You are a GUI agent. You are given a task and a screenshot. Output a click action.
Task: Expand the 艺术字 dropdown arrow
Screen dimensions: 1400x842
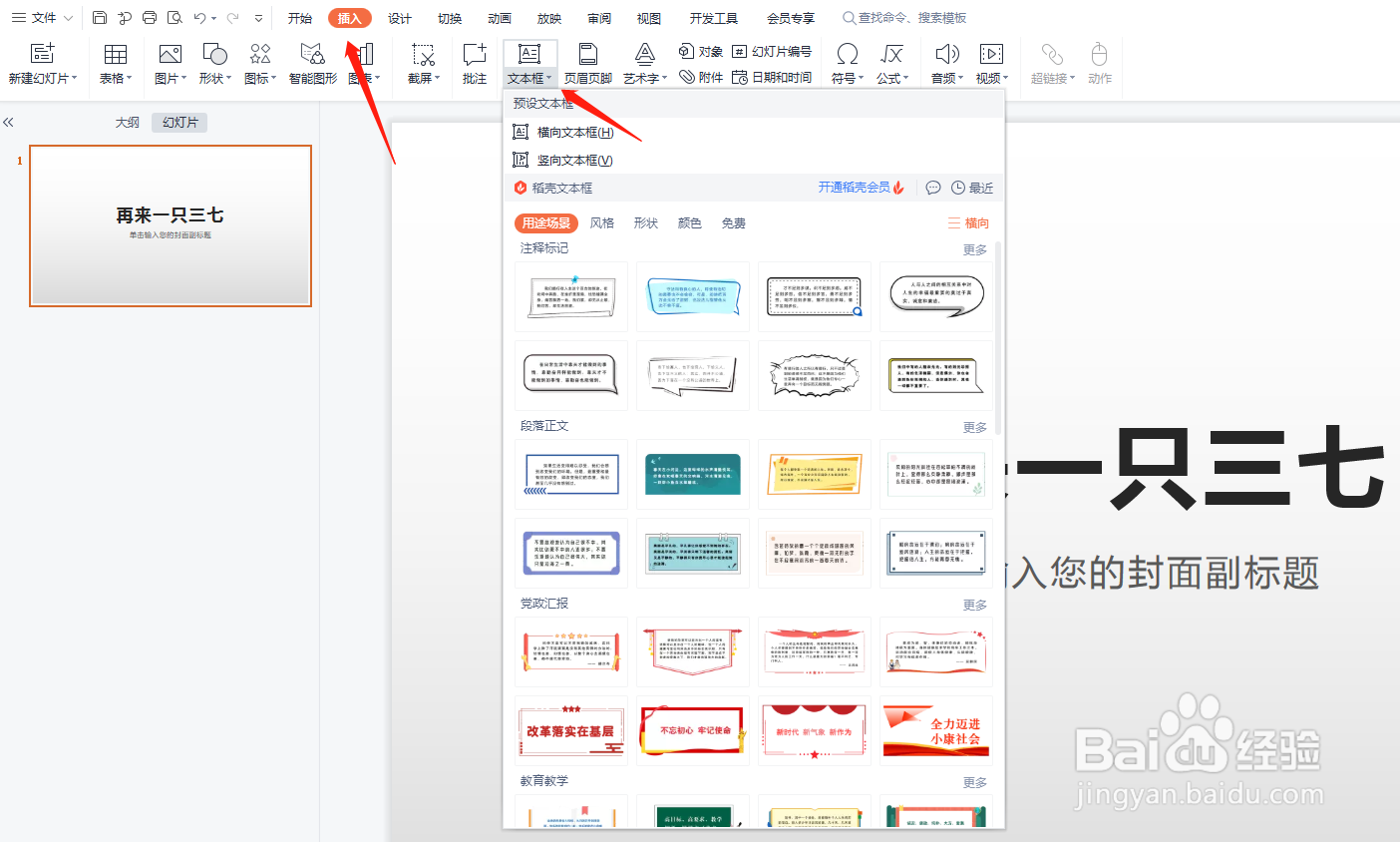pyautogui.click(x=664, y=78)
